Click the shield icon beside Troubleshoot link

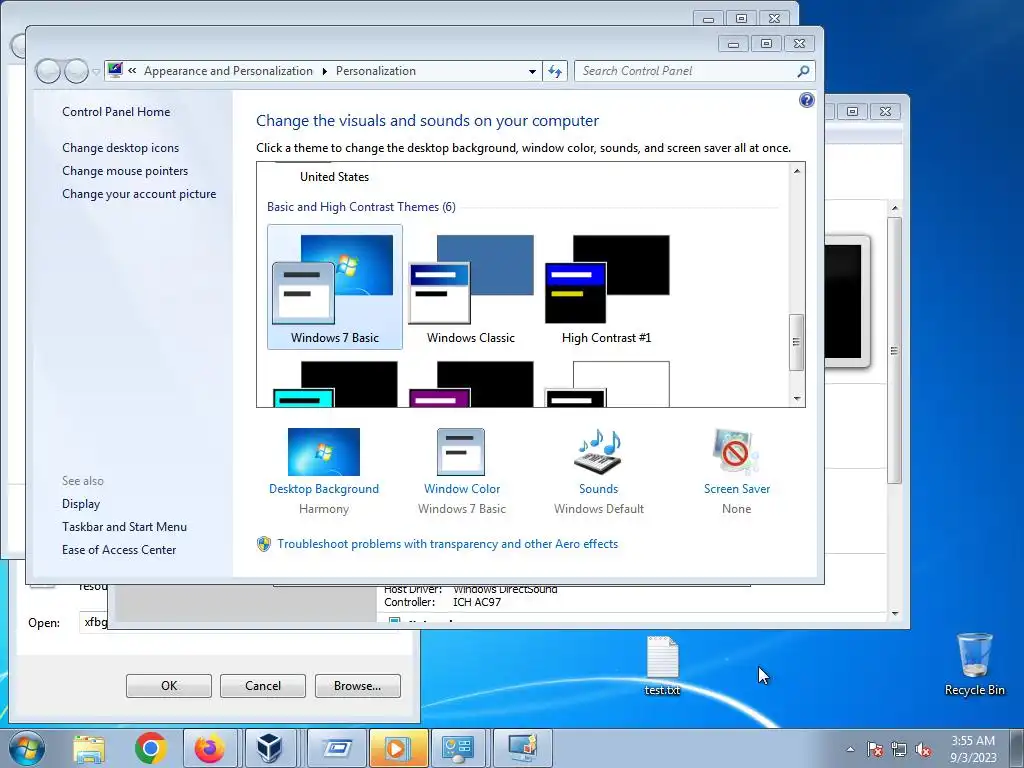point(264,544)
